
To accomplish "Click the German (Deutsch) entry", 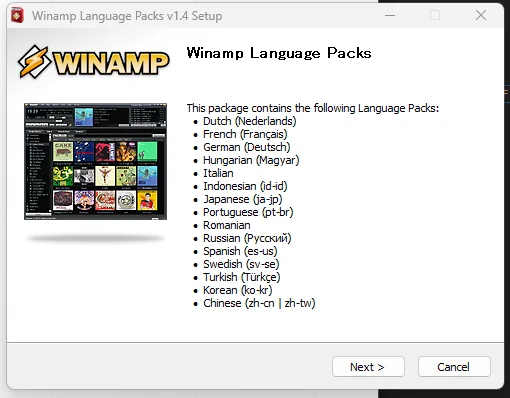I will coord(247,147).
